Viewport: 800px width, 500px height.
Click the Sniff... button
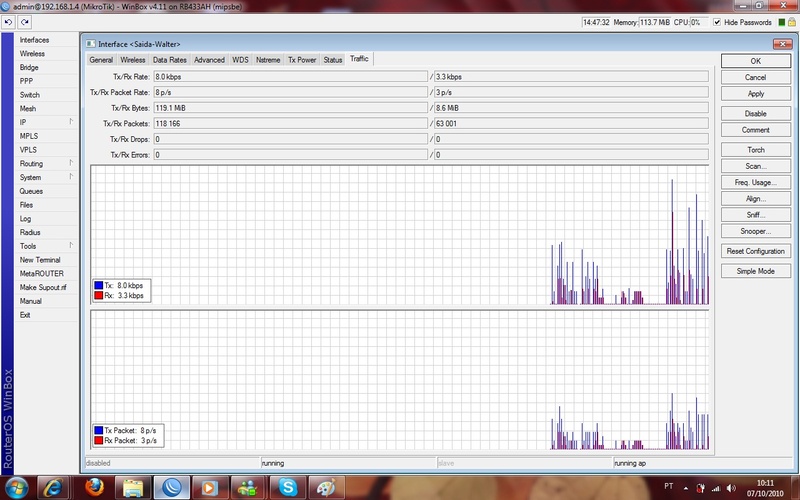(756, 215)
